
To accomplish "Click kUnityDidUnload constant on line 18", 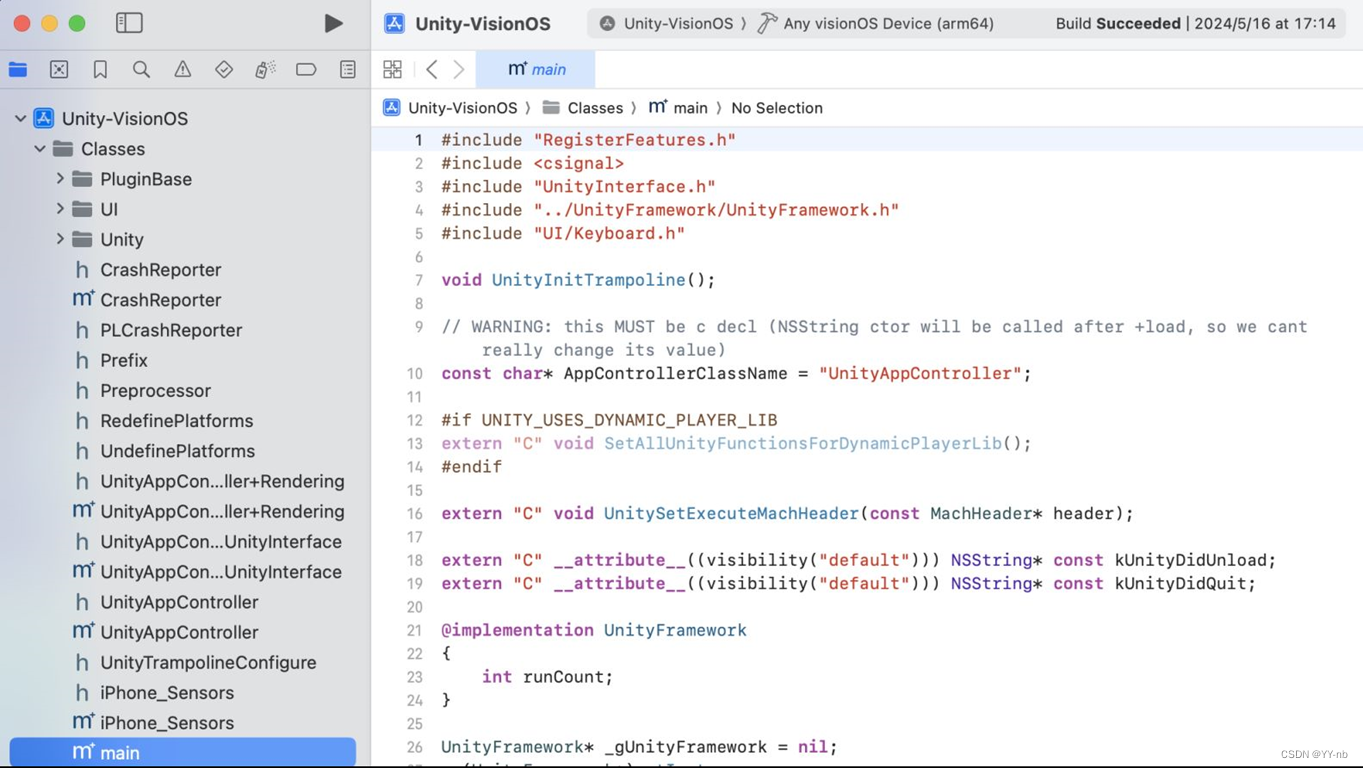I will click(x=1190, y=560).
